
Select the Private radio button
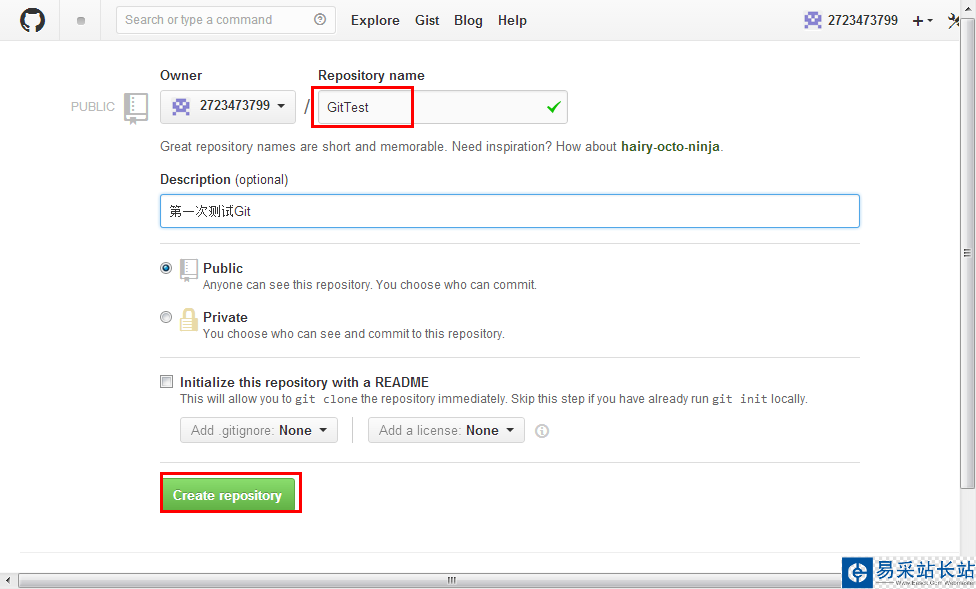(166, 317)
